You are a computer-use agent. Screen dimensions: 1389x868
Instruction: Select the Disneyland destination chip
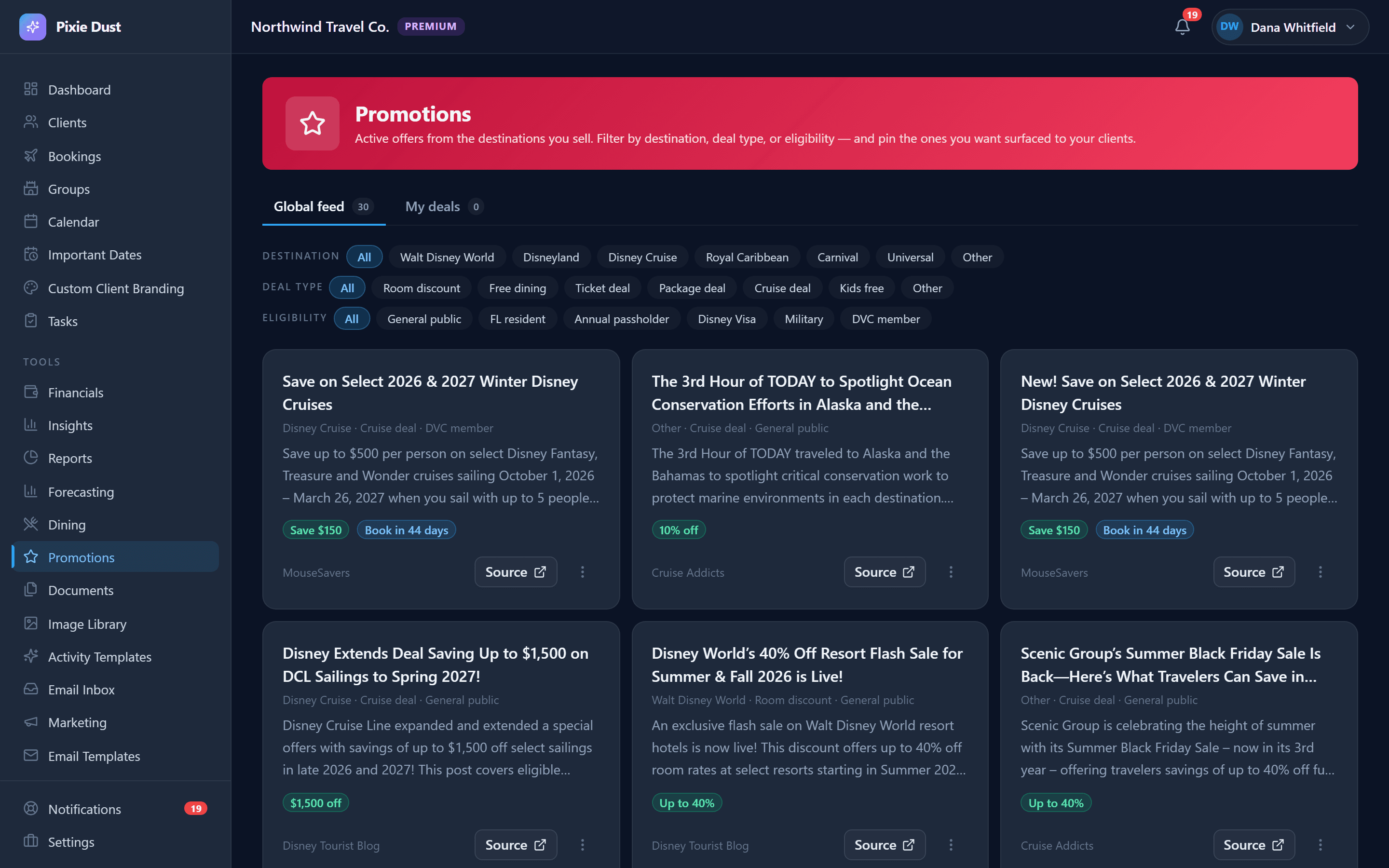click(x=551, y=257)
